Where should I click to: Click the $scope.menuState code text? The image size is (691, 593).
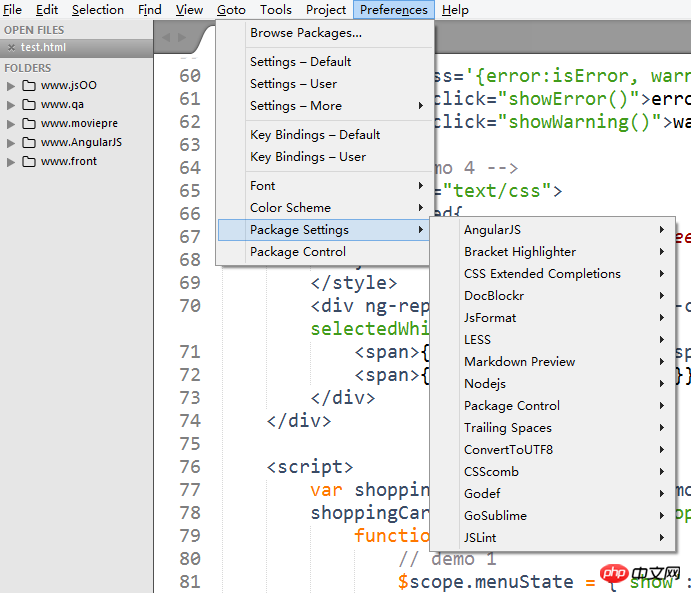coord(485,582)
